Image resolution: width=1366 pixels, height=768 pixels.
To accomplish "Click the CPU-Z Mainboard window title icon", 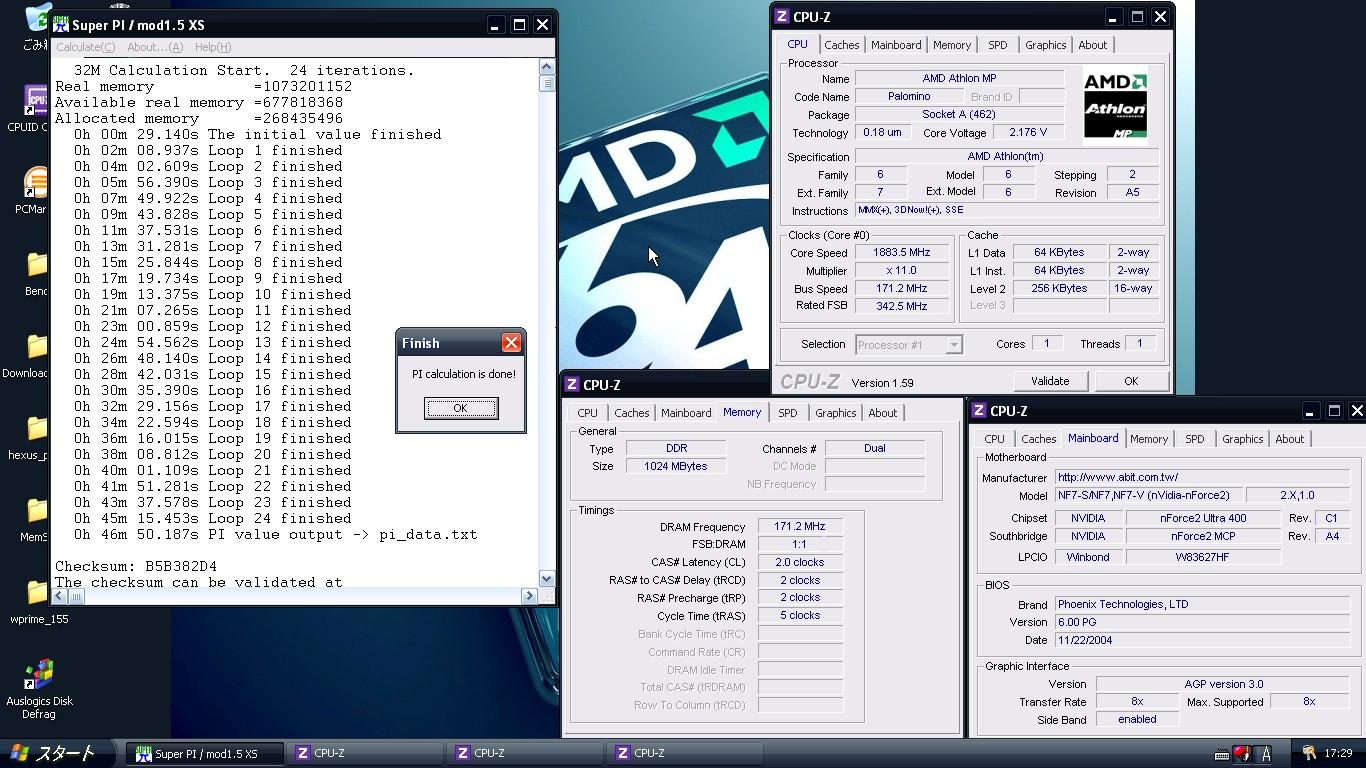I will (x=979, y=411).
